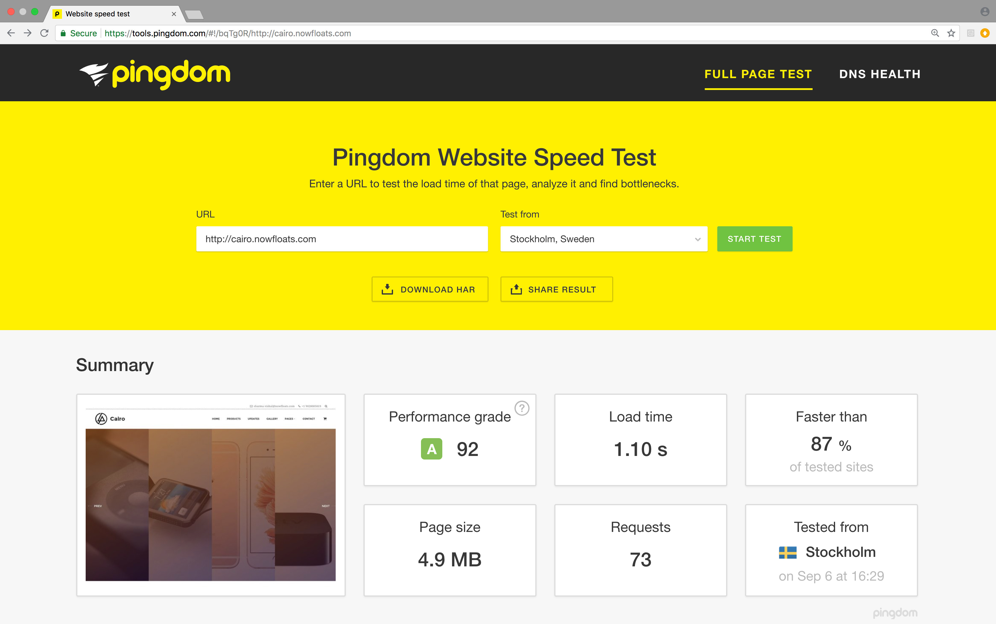Click the START TEST button

pos(755,239)
